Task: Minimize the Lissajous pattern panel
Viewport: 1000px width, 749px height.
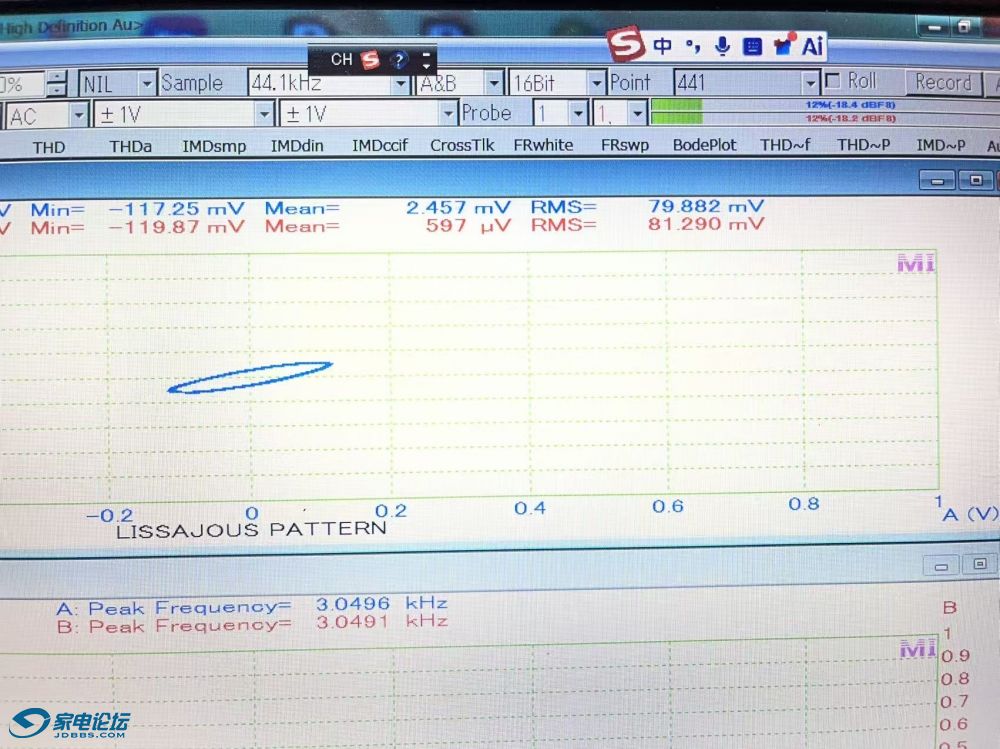Action: pos(937,181)
